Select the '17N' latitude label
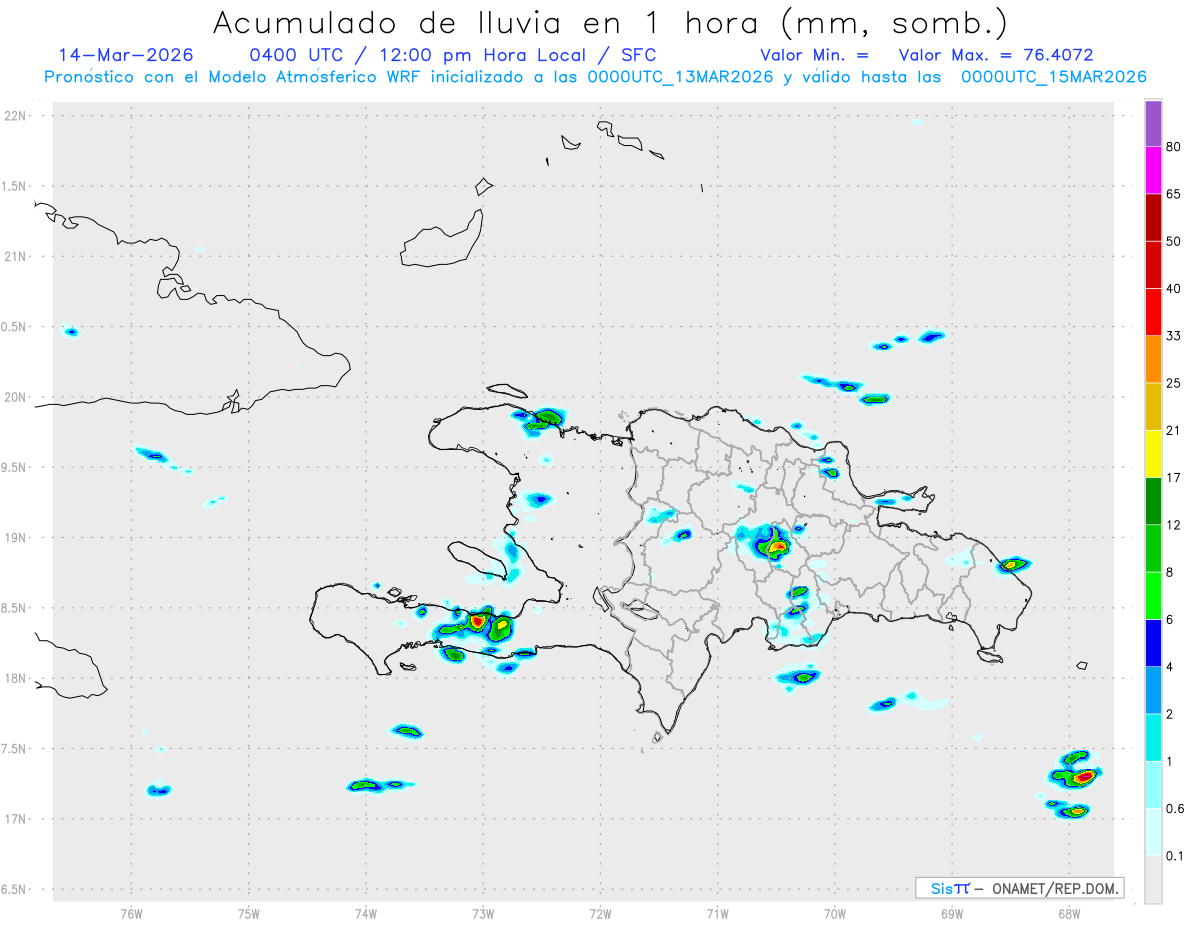Image resolution: width=1200 pixels, height=927 pixels. (x=15, y=819)
